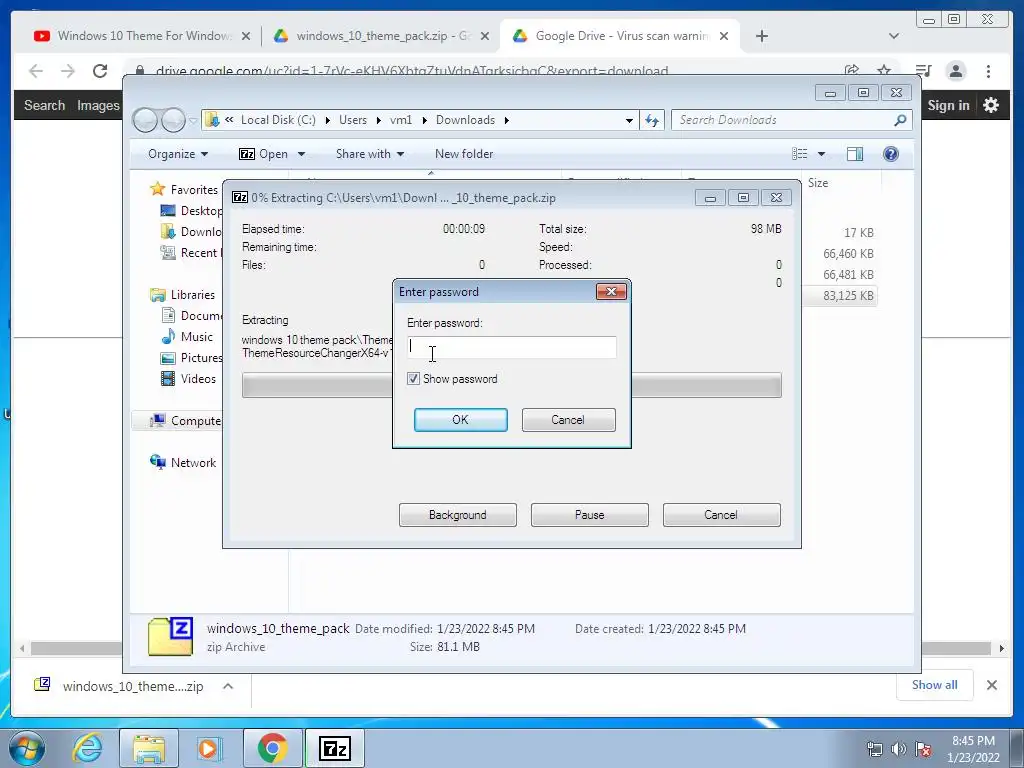This screenshot has width=1024, height=768.
Task: Go forward in Explorer navigation
Action: pos(173,120)
